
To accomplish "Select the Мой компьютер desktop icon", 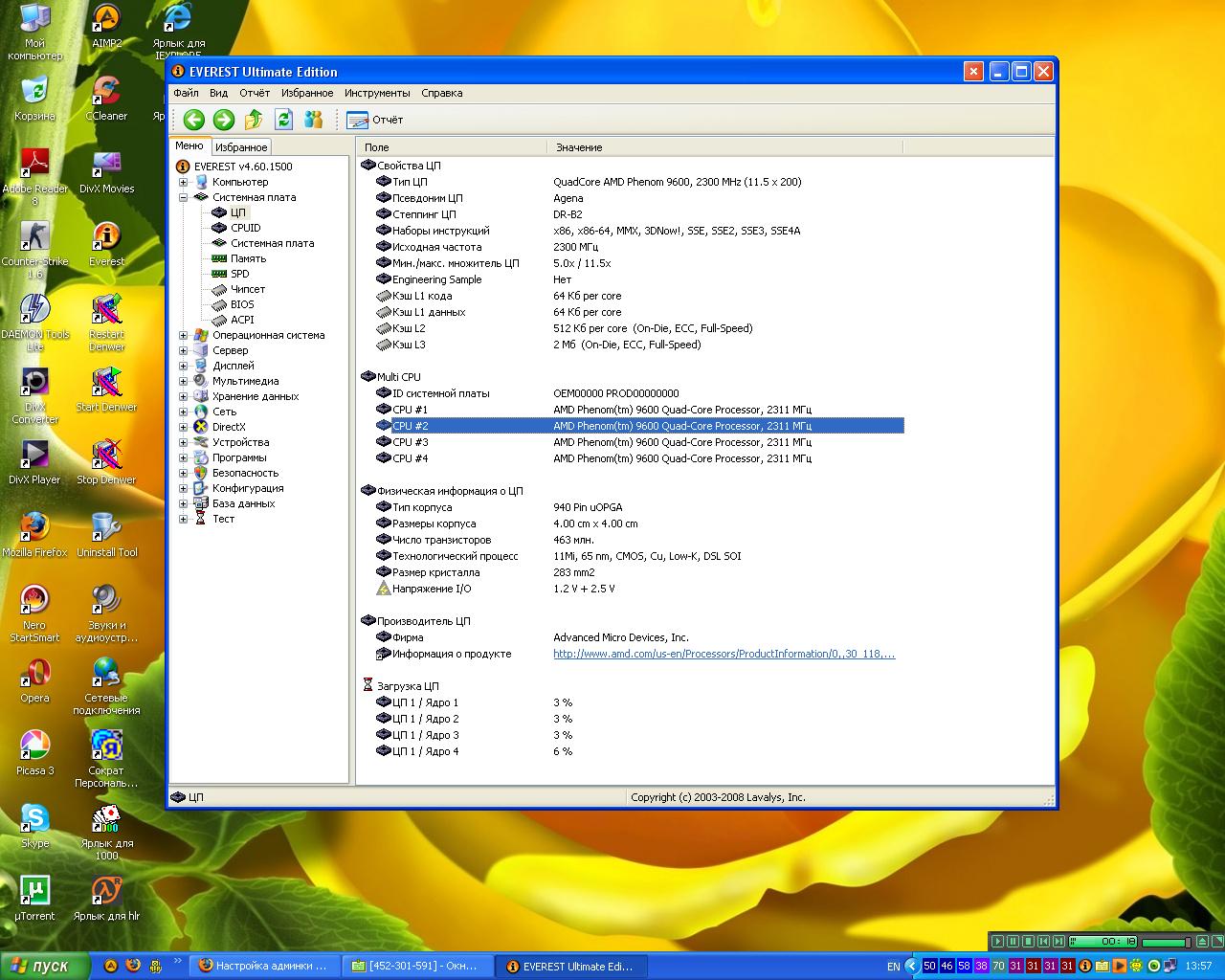I will 34,32.
